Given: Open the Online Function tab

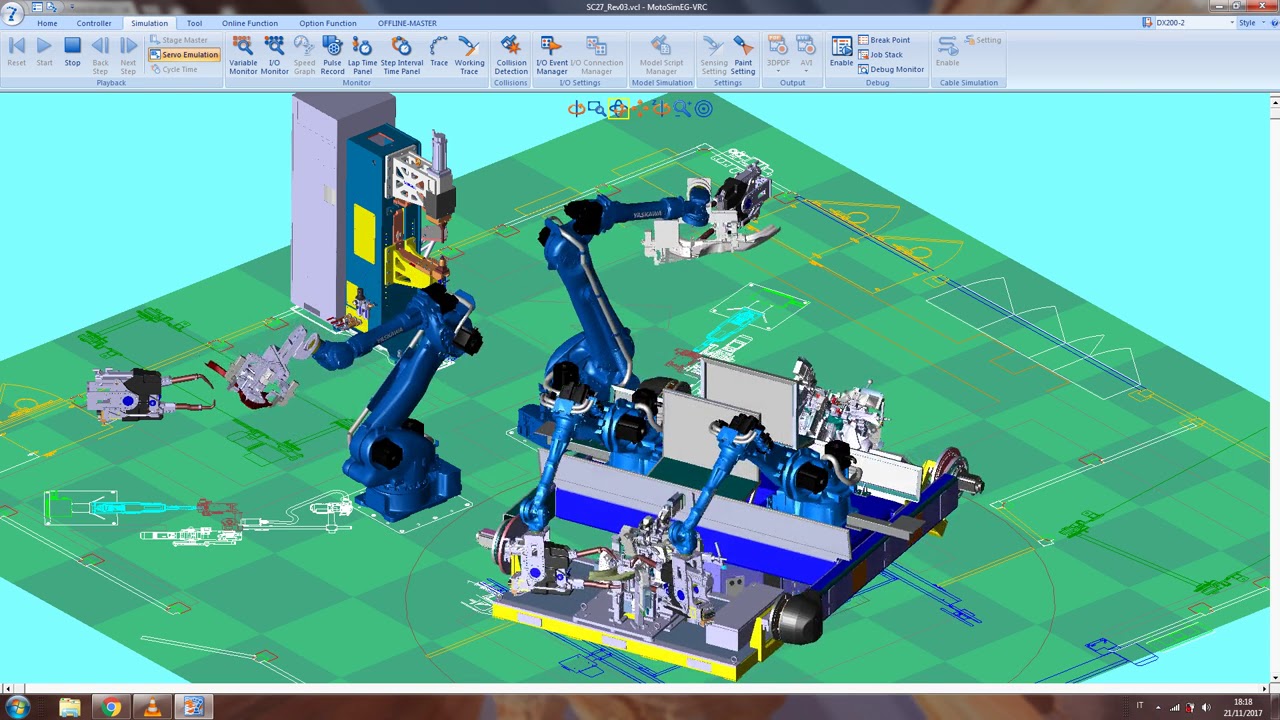Looking at the screenshot, I should (250, 23).
